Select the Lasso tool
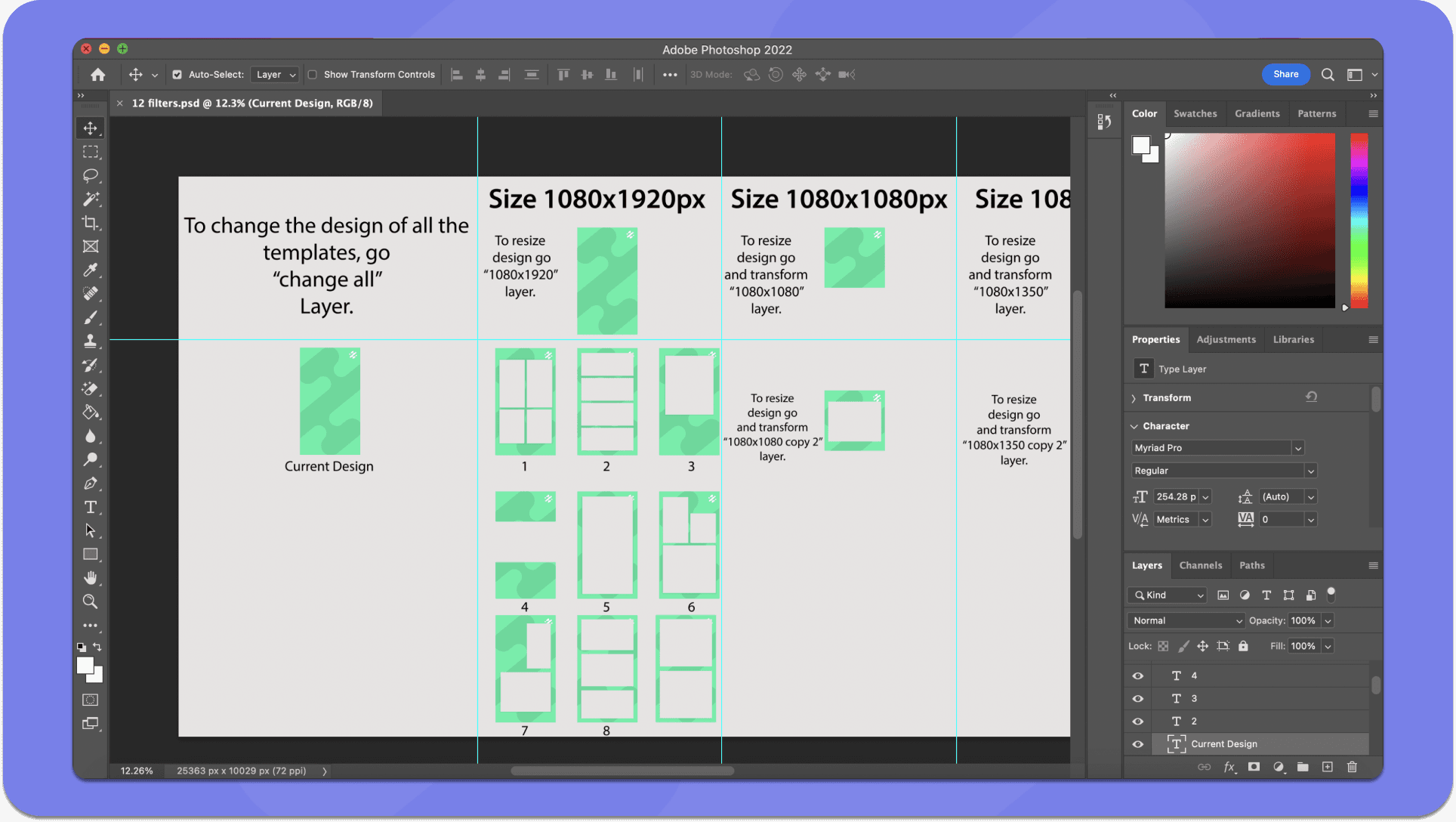1456x822 pixels. tap(91, 175)
